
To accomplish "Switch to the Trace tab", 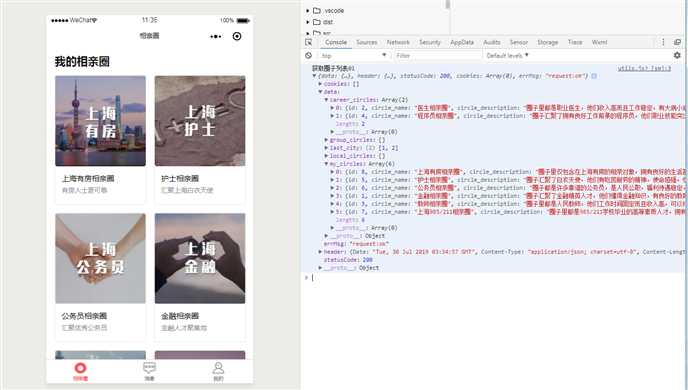I will tap(575, 42).
